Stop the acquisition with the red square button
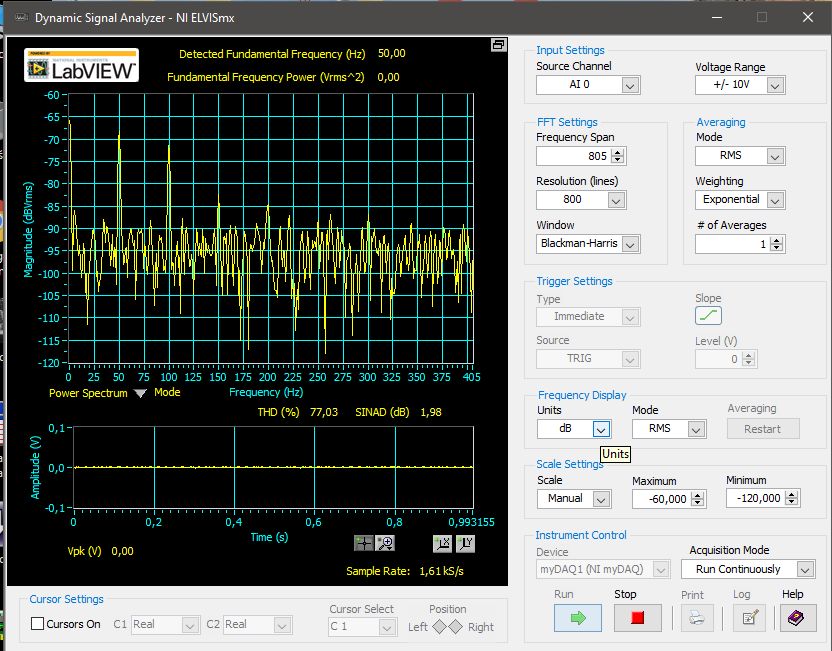The image size is (832, 651). tap(637, 618)
